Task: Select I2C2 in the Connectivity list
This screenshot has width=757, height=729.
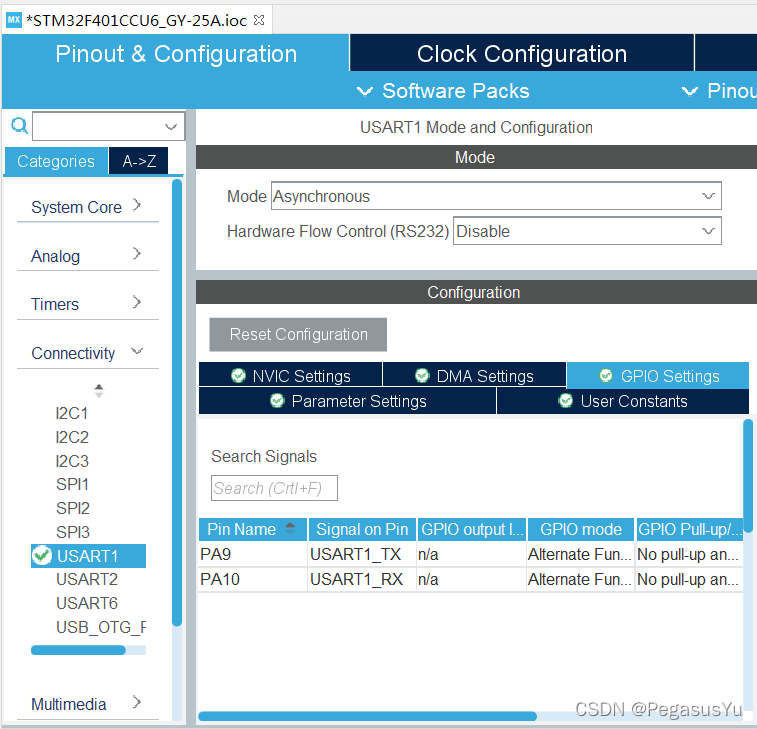Action: [72, 437]
